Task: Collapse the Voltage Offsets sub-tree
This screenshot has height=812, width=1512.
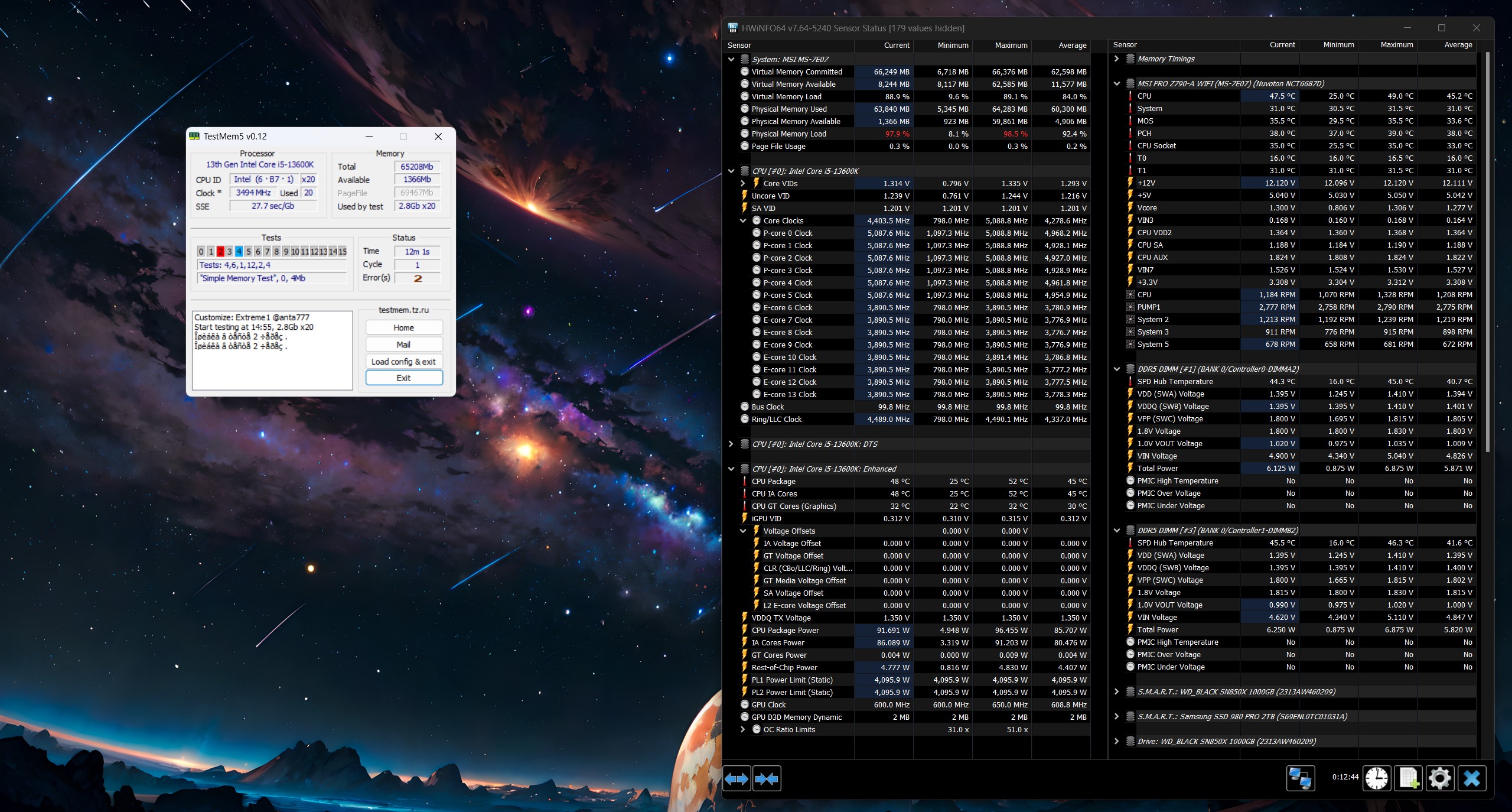Action: tap(743, 531)
